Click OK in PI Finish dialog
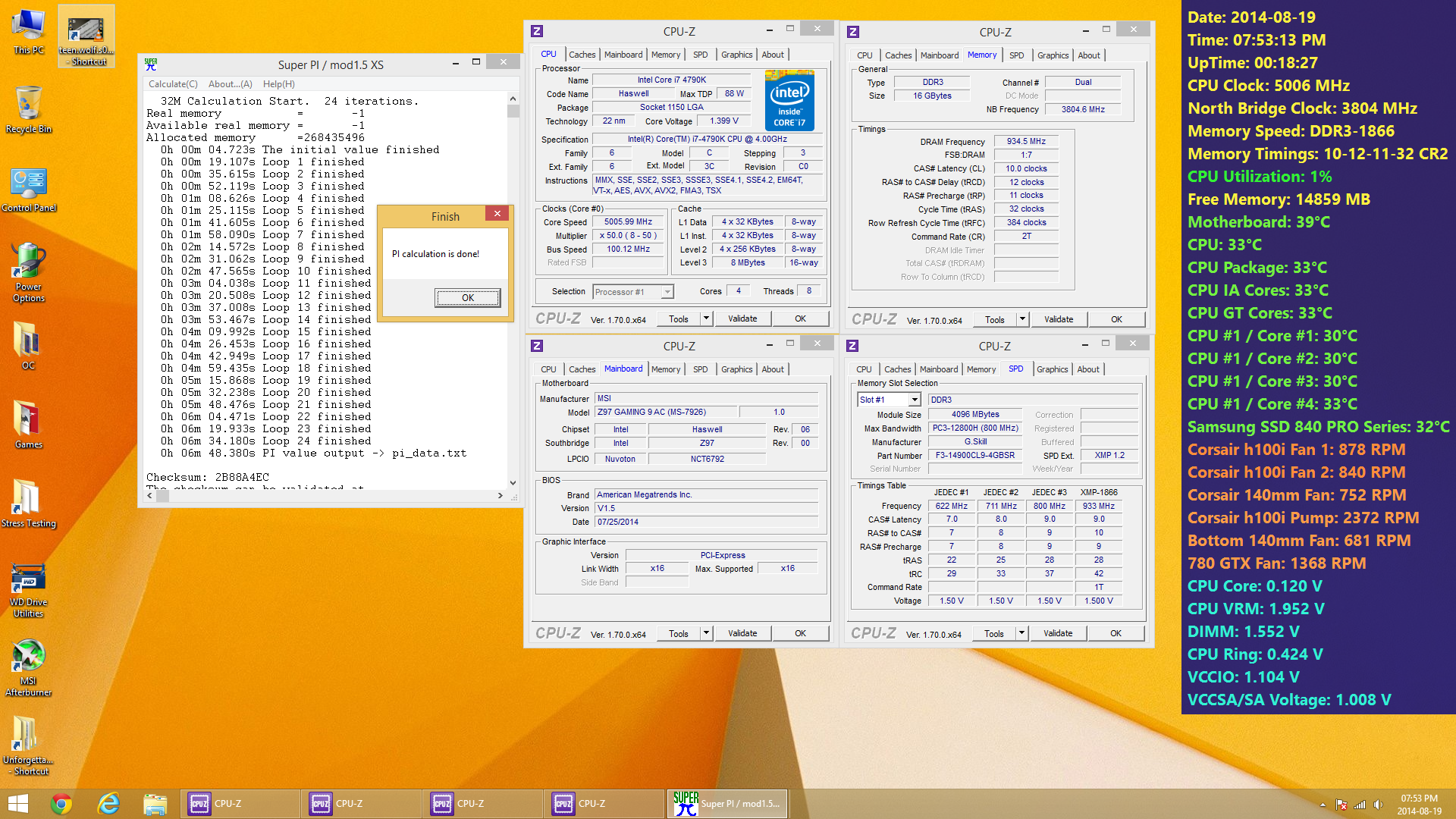1456x819 pixels. [468, 298]
